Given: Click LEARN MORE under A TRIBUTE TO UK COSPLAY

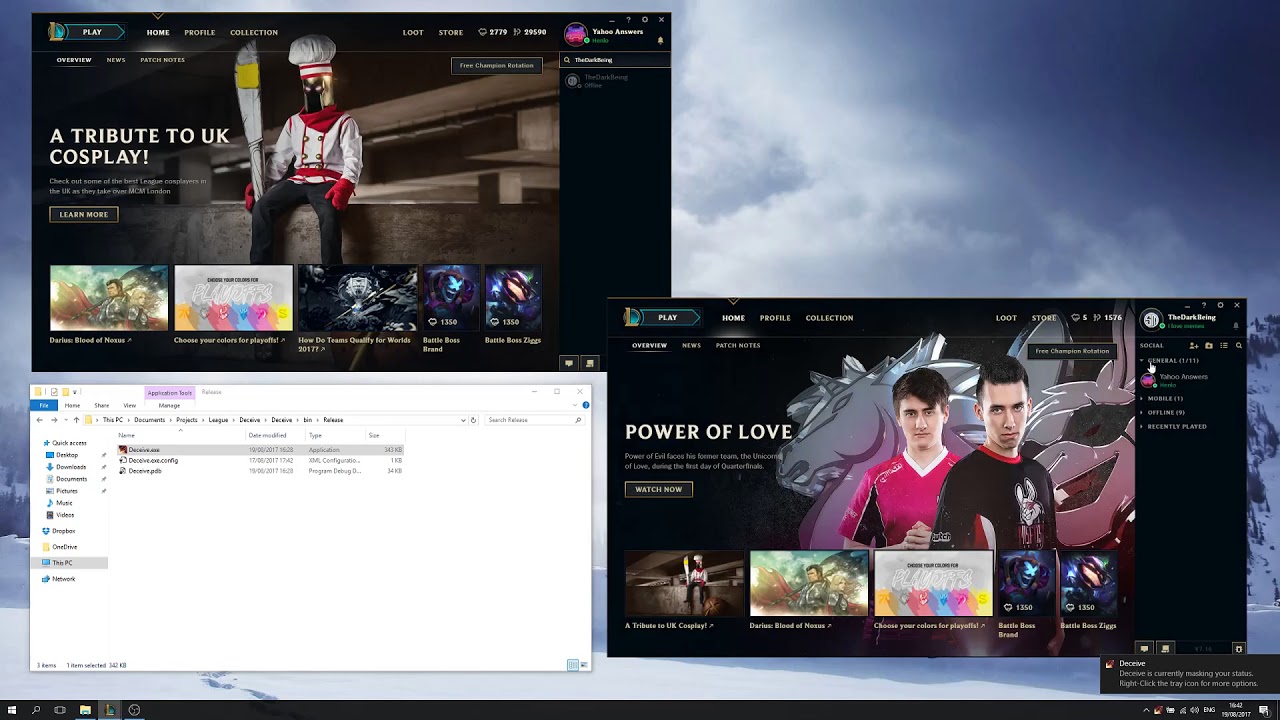Looking at the screenshot, I should [83, 214].
